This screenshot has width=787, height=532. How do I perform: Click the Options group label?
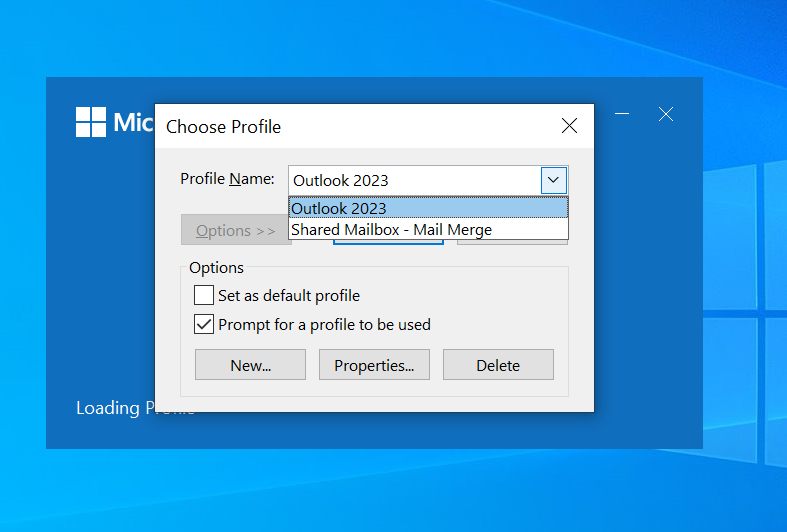[216, 268]
